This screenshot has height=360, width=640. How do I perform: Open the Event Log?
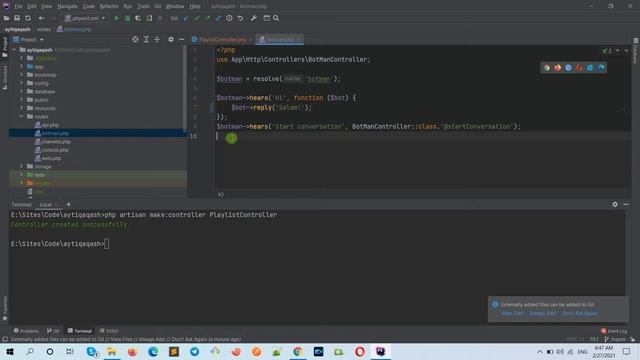tap(614, 331)
